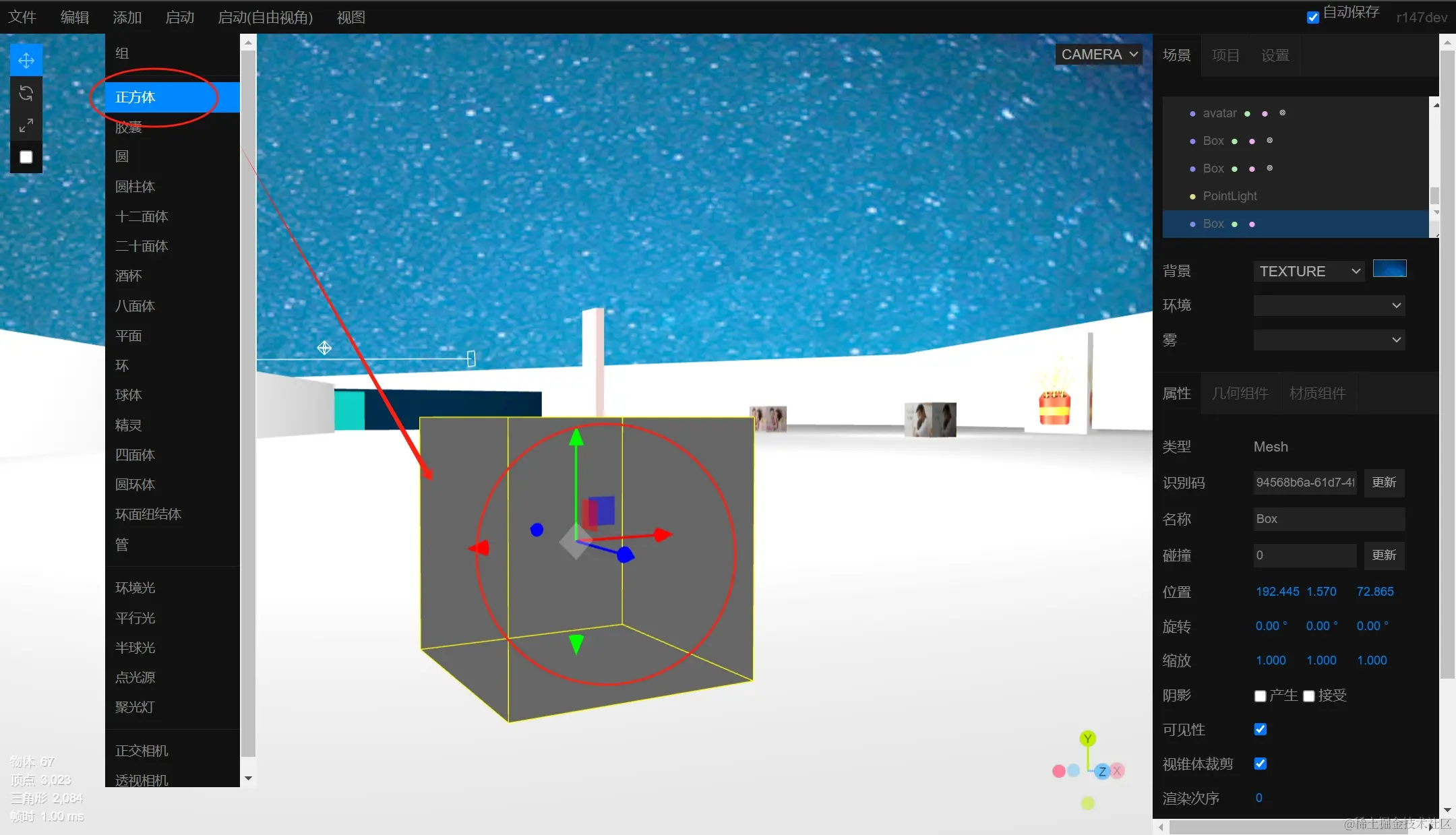Add a 球体 sphere from the list
This screenshot has width=1456, height=835.
click(x=128, y=395)
